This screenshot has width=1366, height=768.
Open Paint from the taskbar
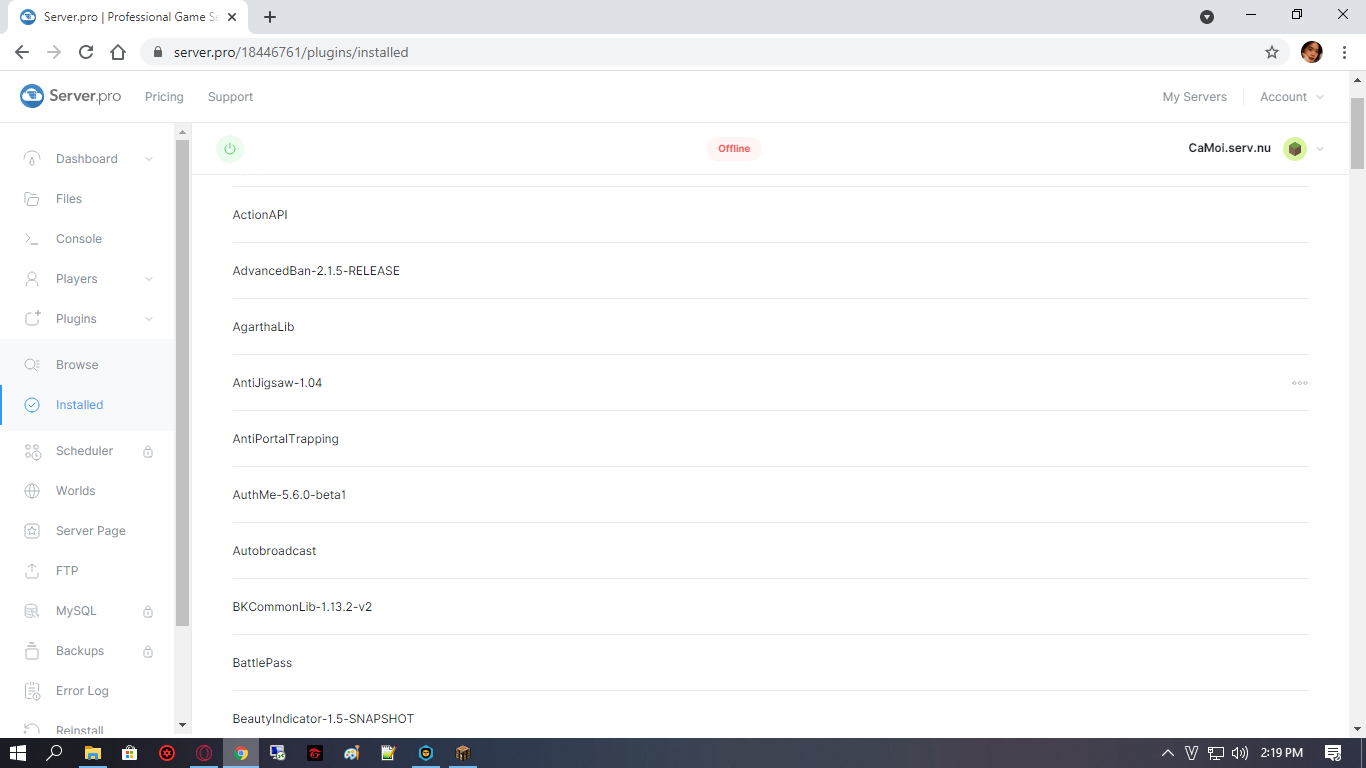351,753
